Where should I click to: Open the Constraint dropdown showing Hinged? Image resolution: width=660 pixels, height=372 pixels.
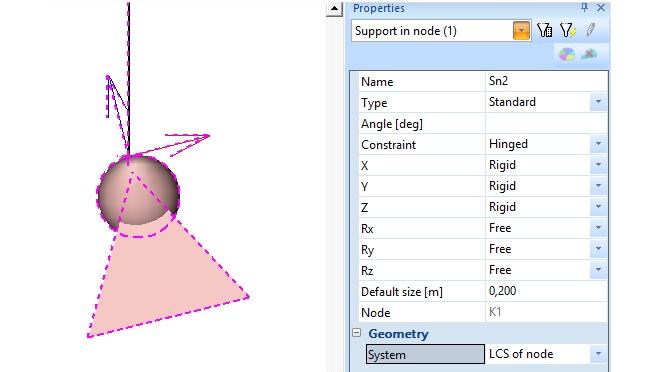[x=598, y=144]
